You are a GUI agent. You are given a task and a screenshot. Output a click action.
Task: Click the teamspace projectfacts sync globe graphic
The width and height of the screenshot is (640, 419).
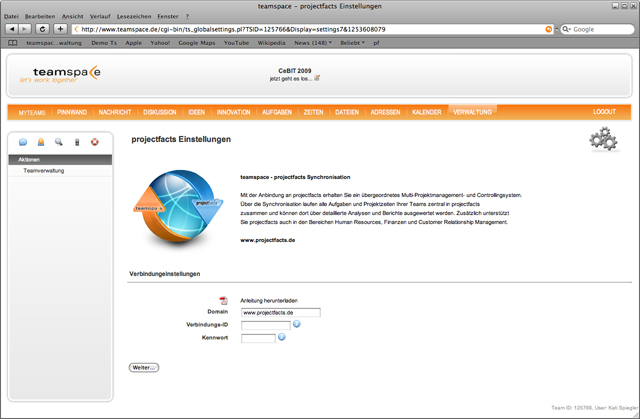(x=178, y=207)
